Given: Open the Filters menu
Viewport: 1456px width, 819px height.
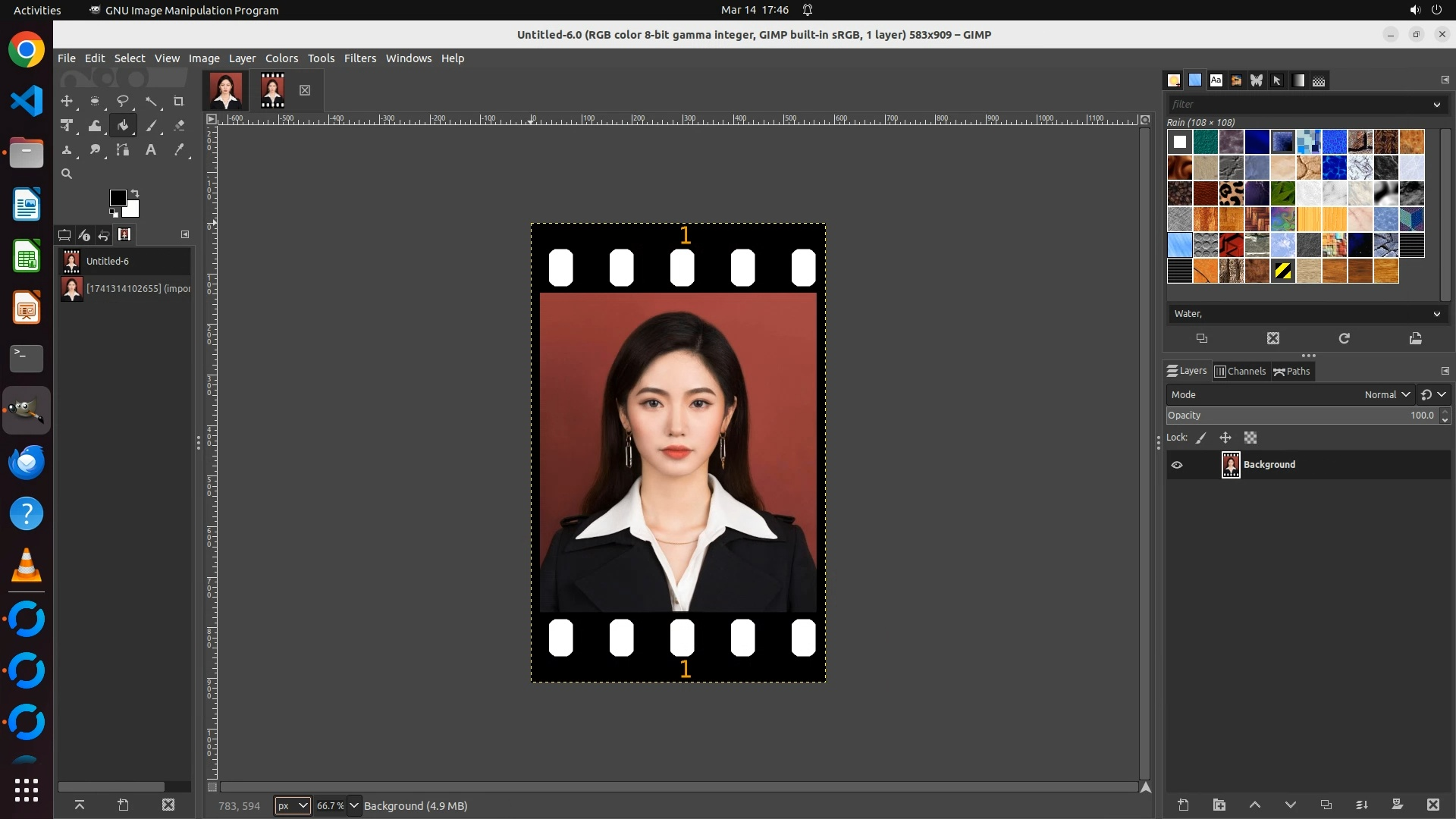Looking at the screenshot, I should 359,58.
